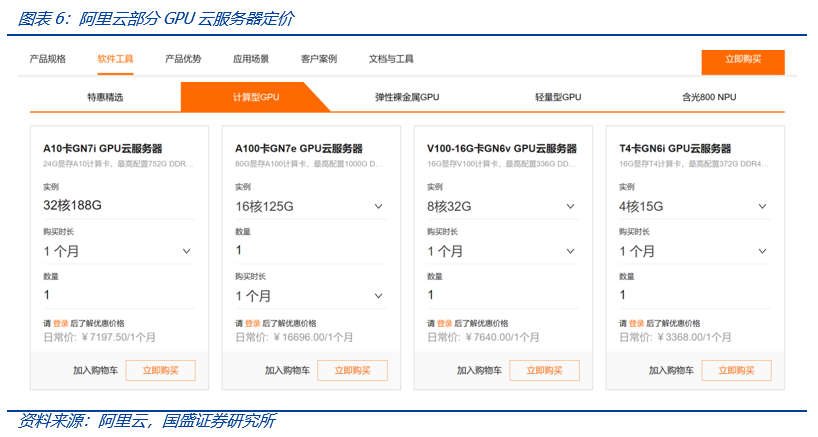This screenshot has width=818, height=437.
Task: Open the 含光800 NPU category
Action: click(x=709, y=97)
